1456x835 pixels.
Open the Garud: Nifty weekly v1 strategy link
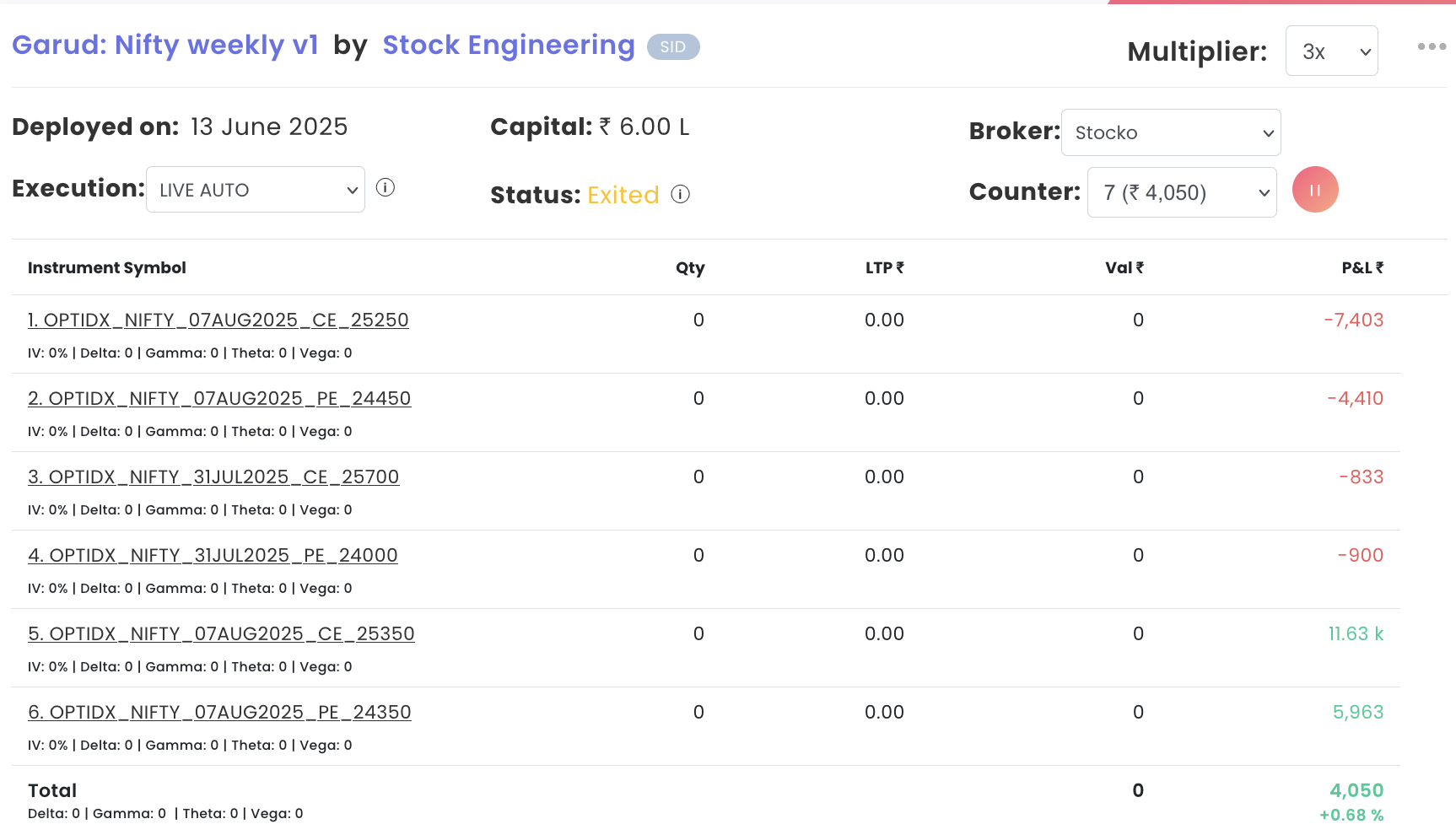(x=165, y=45)
